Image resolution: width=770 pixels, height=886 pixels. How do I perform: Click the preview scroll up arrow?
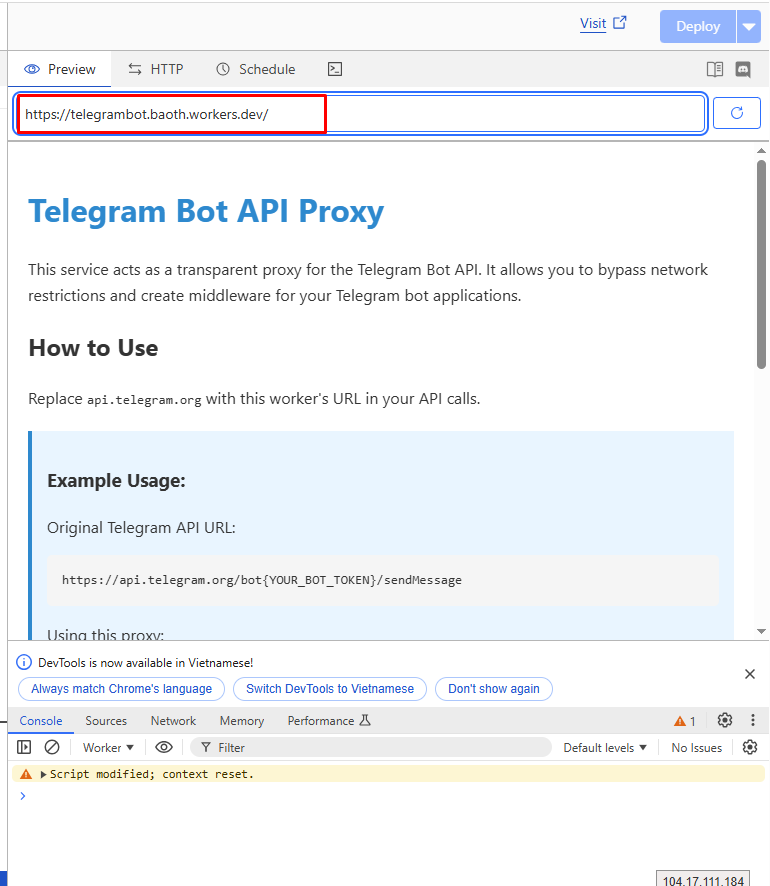coord(762,150)
